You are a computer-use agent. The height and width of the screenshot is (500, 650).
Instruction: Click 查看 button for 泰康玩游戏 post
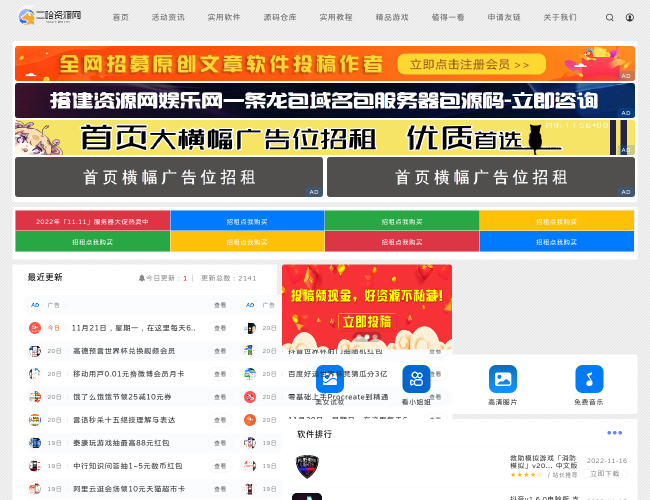point(220,443)
